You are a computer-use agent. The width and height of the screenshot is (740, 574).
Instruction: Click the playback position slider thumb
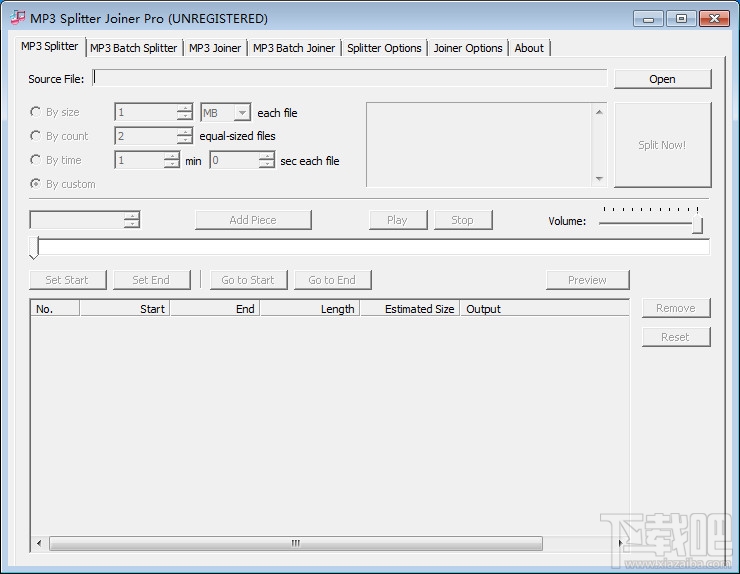point(34,248)
